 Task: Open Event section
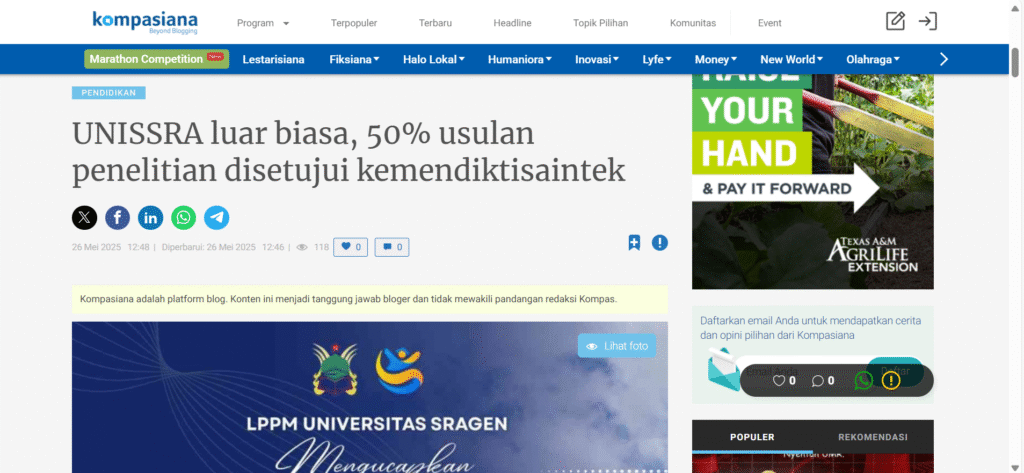click(769, 23)
